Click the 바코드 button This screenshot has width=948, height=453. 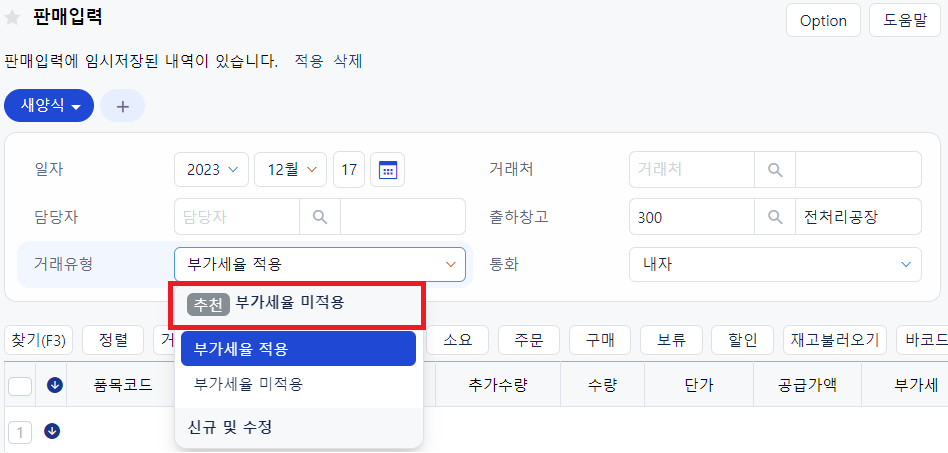[x=922, y=341]
